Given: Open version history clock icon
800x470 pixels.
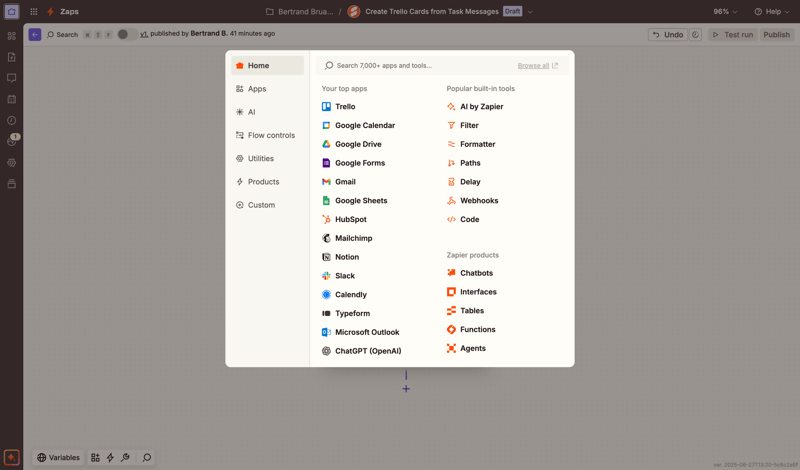Looking at the screenshot, I should (x=695, y=35).
